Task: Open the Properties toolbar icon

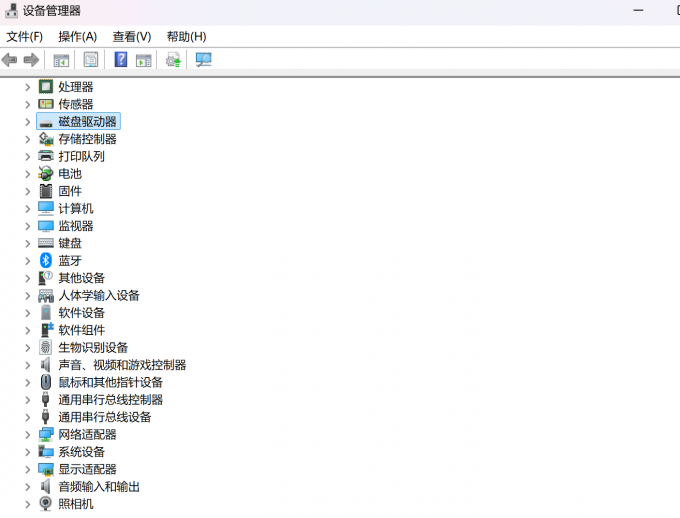Action: click(91, 60)
